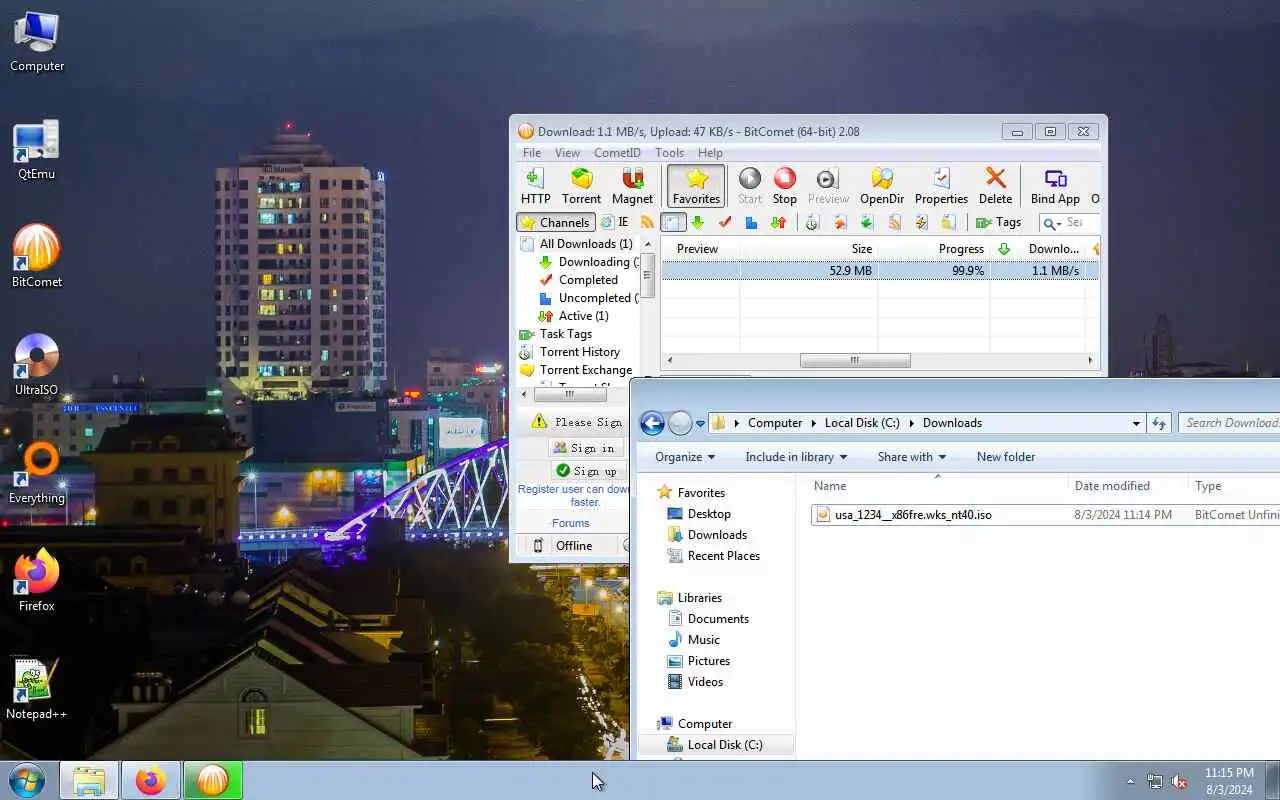Delete the selected BitComet task

coord(995,187)
